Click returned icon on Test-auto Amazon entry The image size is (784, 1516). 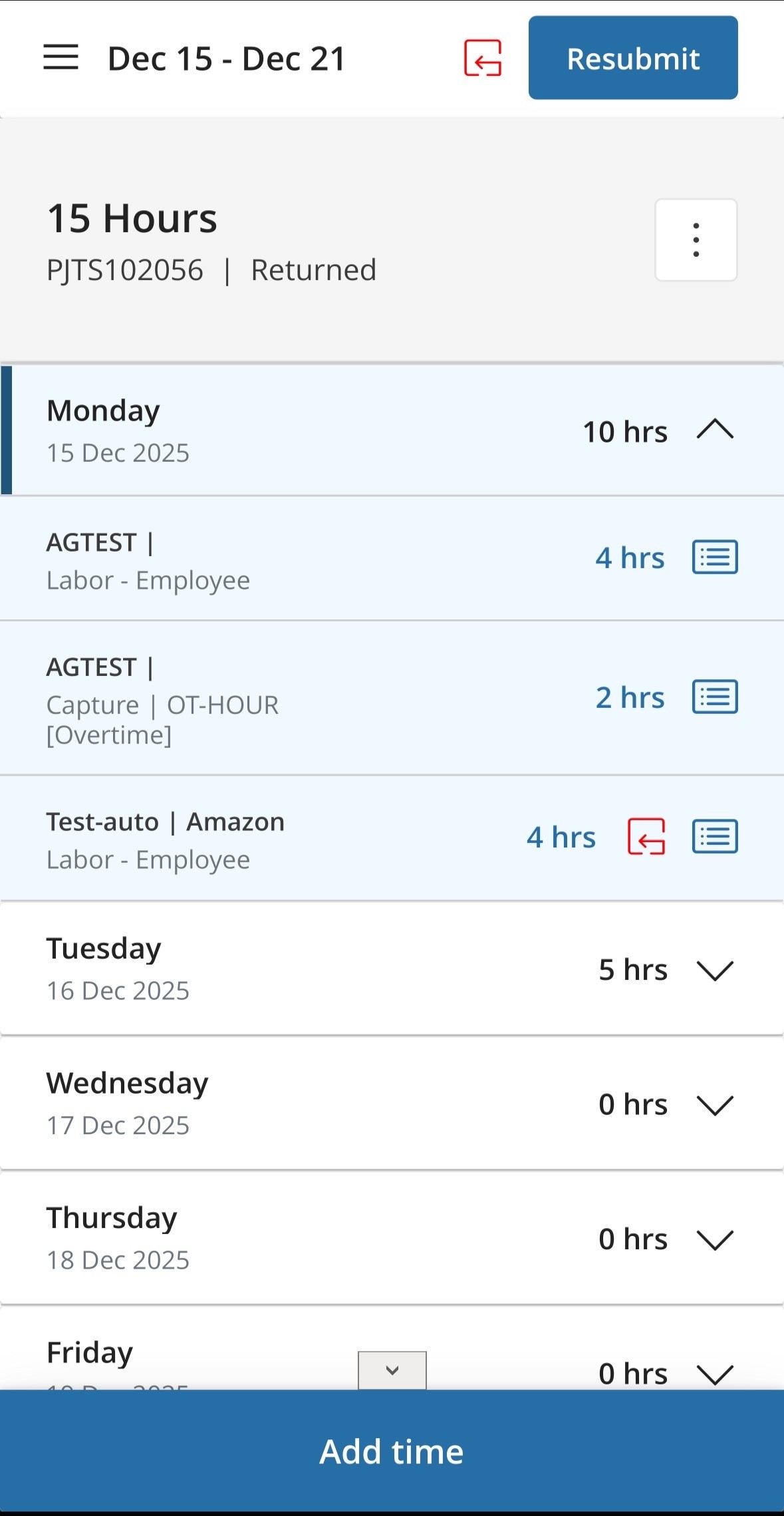[x=646, y=837]
